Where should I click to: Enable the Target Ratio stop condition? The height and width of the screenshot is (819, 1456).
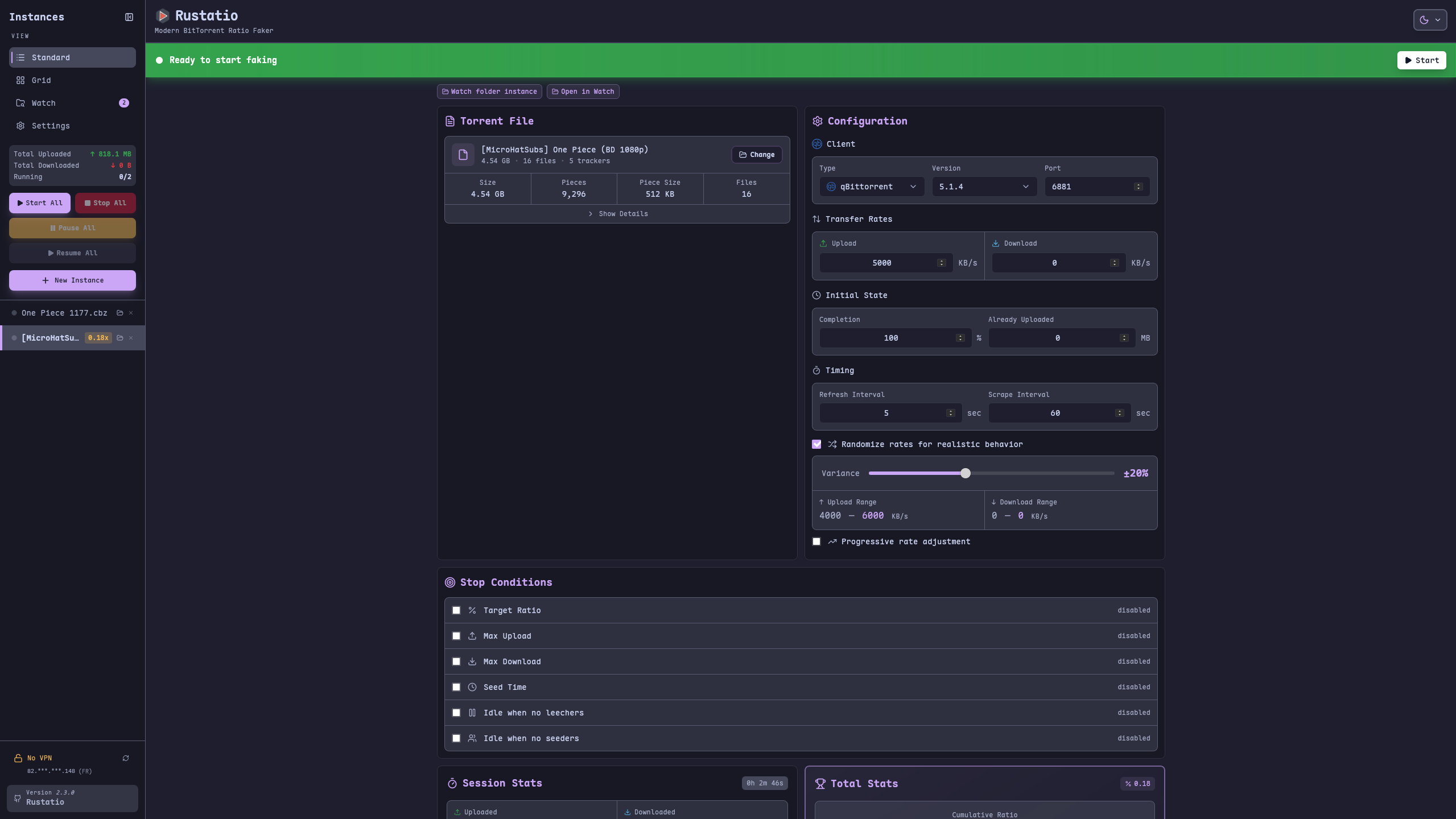coord(456,610)
